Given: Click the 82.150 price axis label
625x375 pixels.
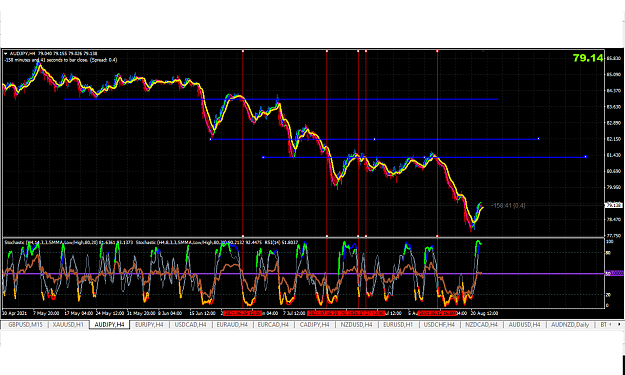Looking at the screenshot, I should (x=613, y=139).
